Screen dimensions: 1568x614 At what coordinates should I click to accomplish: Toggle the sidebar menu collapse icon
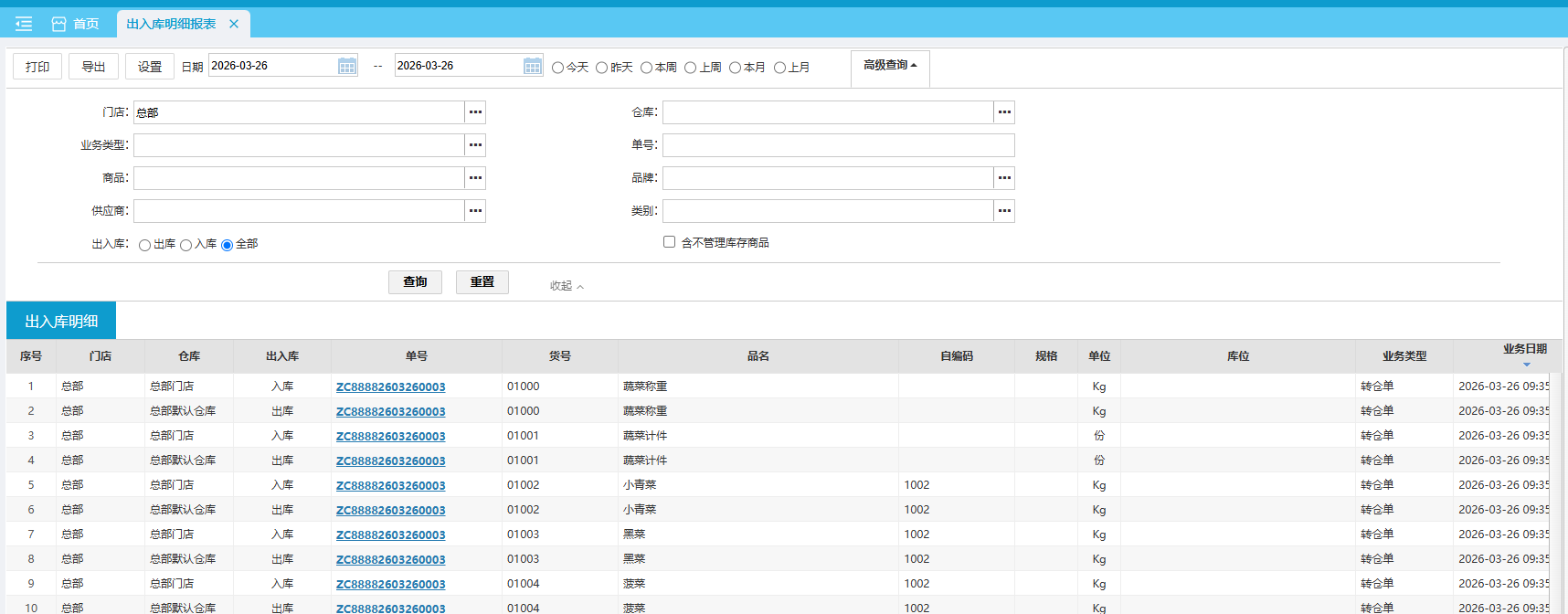pyautogui.click(x=24, y=24)
